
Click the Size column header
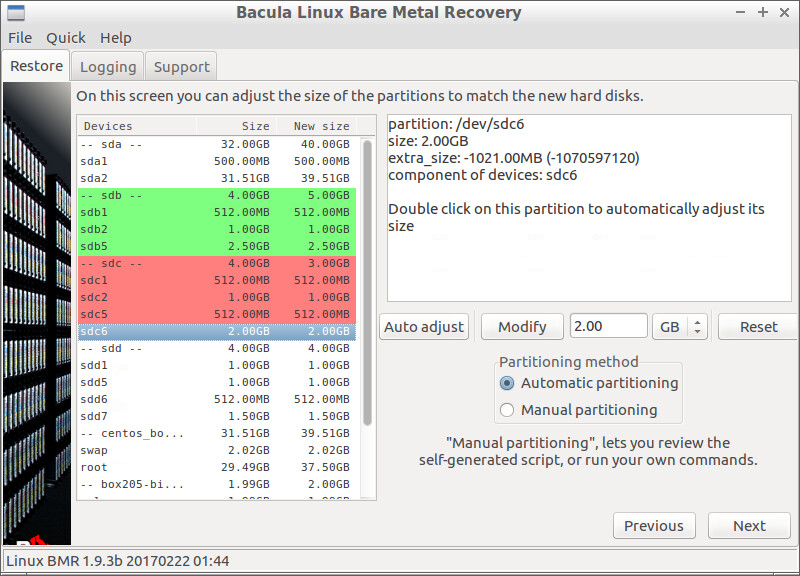(x=236, y=126)
